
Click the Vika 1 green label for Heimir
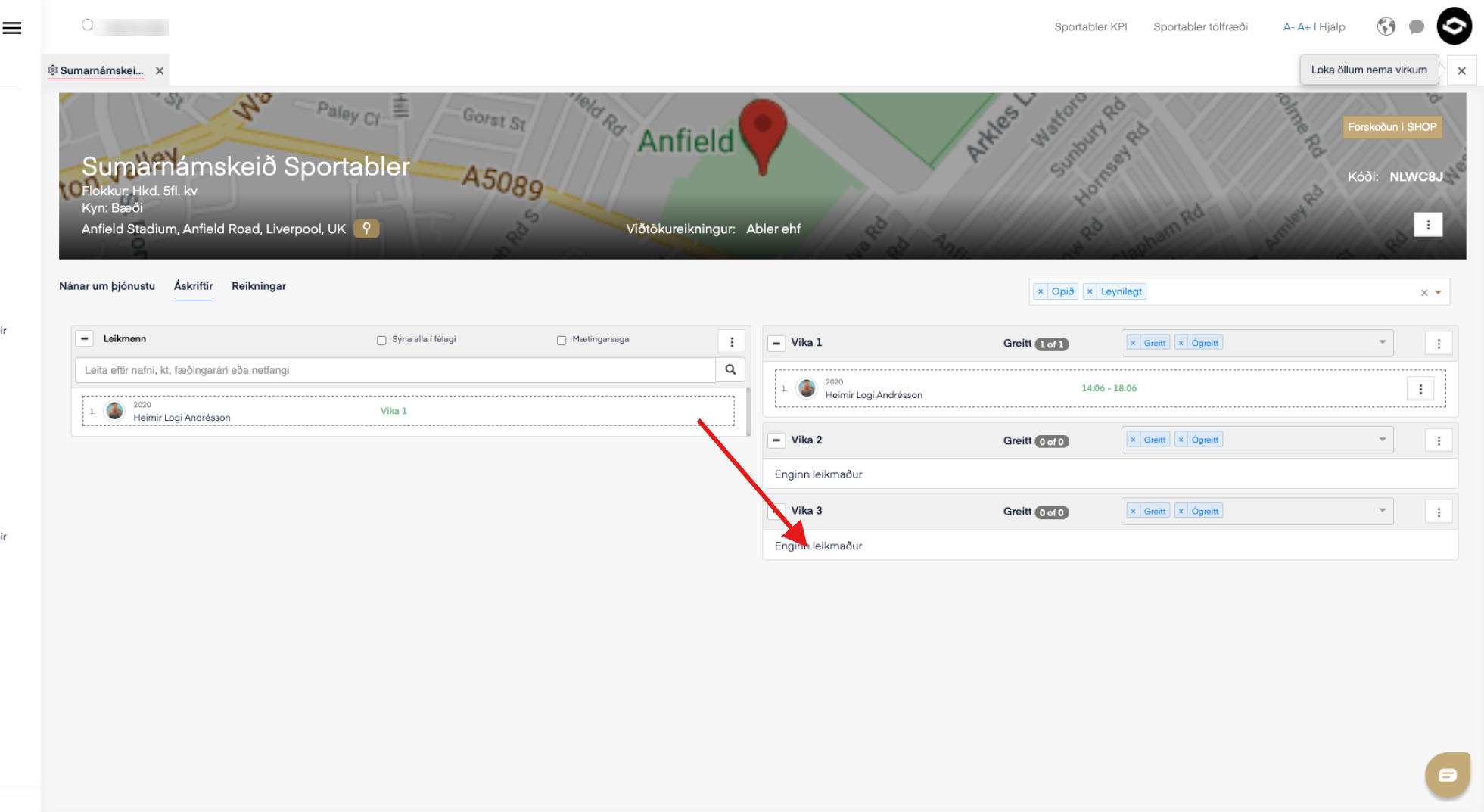pyautogui.click(x=394, y=411)
